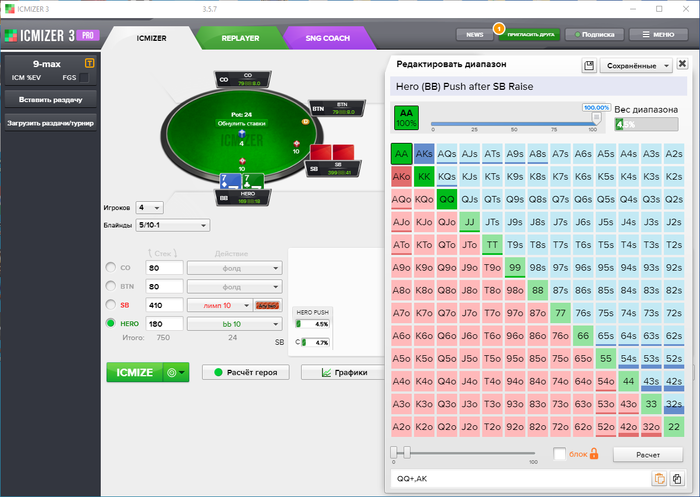This screenshot has height=497, width=700.
Task: Click the HERO PUSH 4.5% value box
Action: [312, 324]
